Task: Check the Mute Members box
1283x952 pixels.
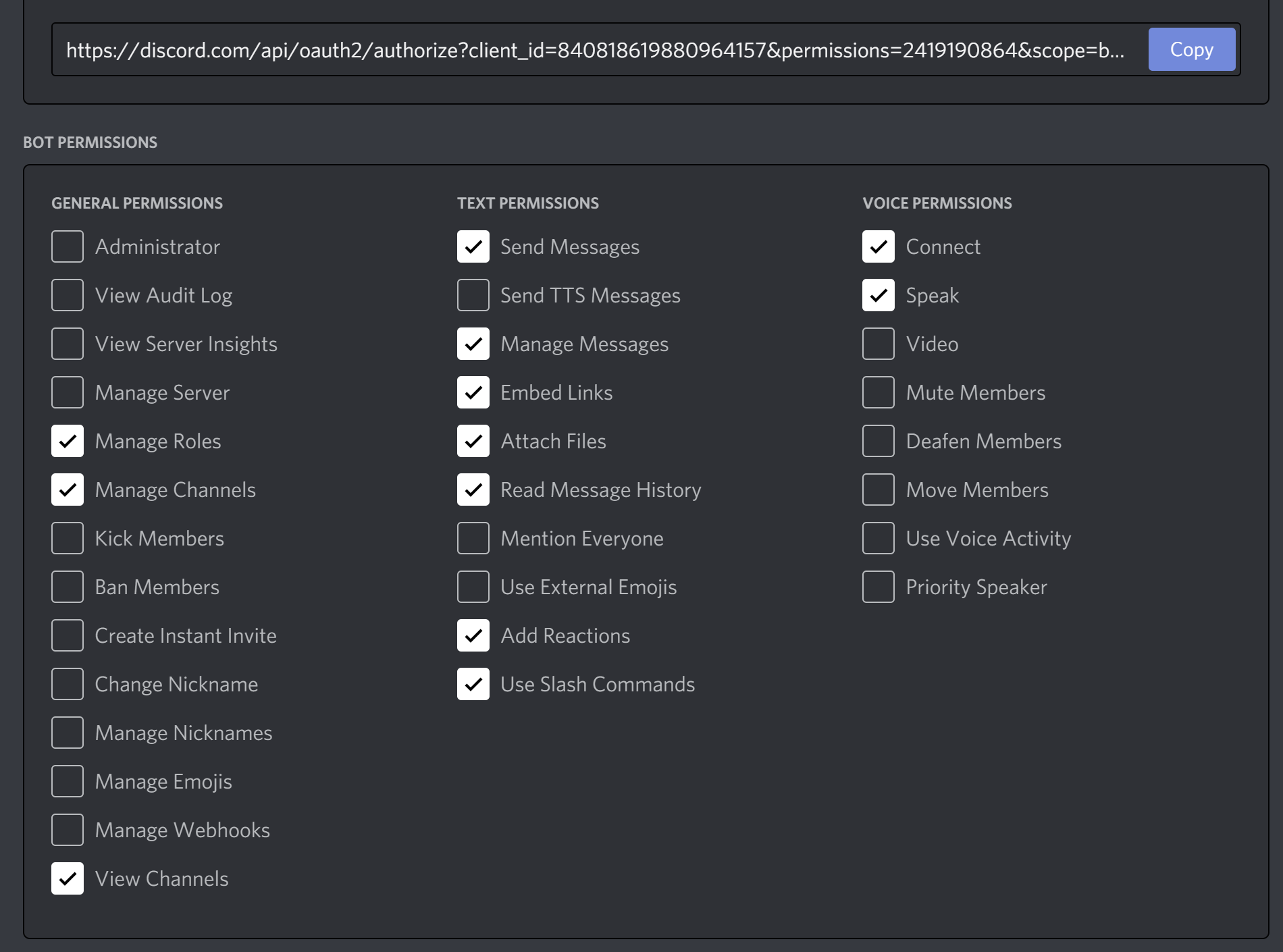Action: pyautogui.click(x=878, y=392)
